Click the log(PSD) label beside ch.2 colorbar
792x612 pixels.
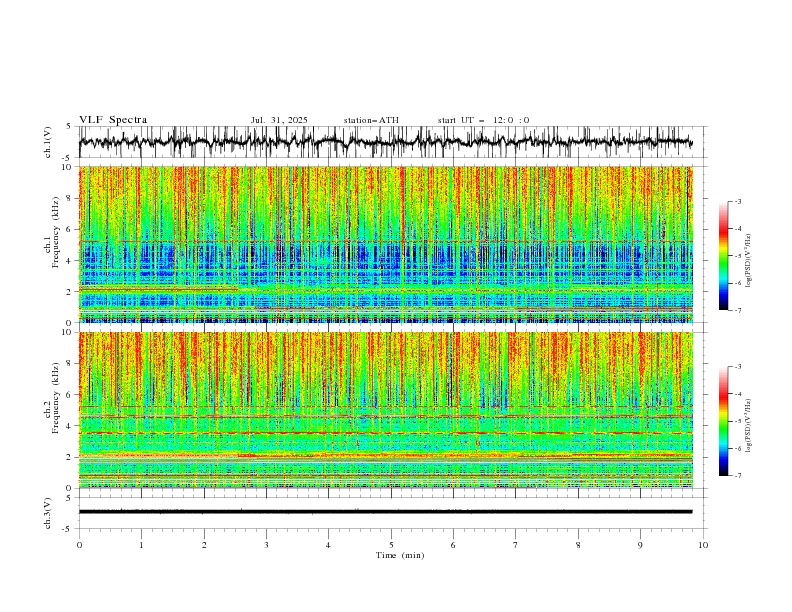pyautogui.click(x=749, y=425)
